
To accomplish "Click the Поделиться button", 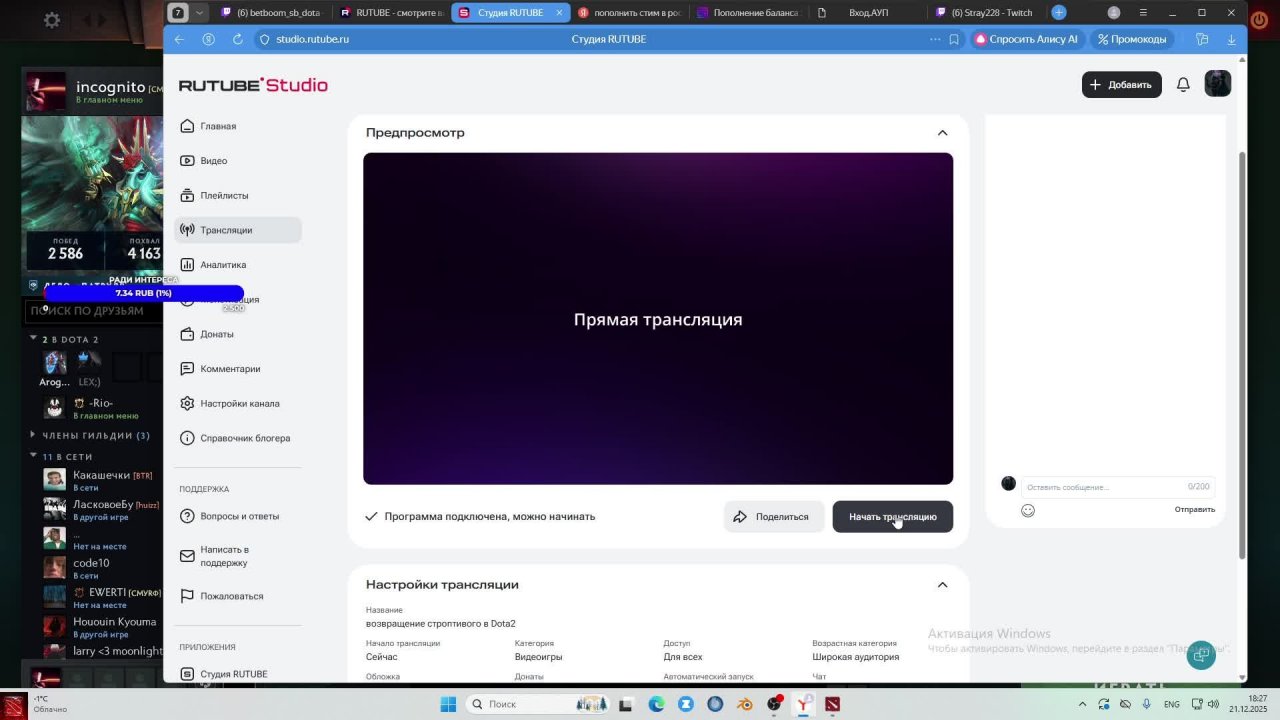I will 774,517.
